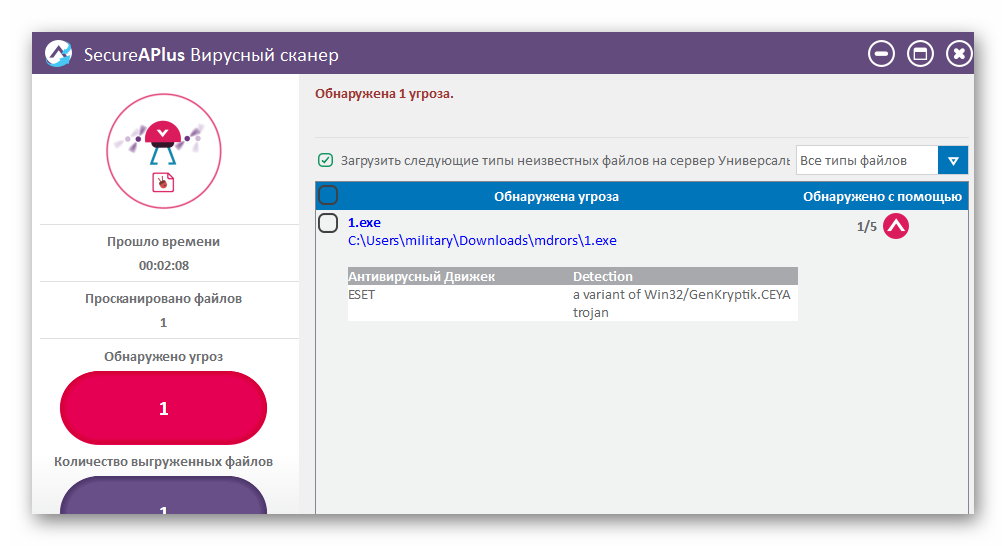Open file types dropdown arrow
This screenshot has height=546, width=1006.
click(x=953, y=160)
